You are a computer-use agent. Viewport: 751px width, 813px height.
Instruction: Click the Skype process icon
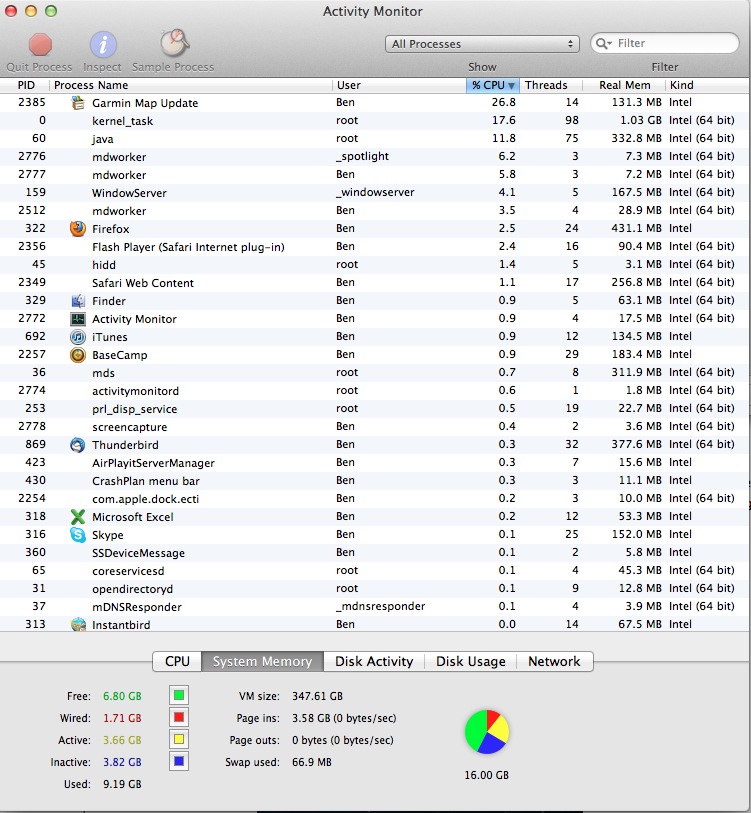(78, 535)
